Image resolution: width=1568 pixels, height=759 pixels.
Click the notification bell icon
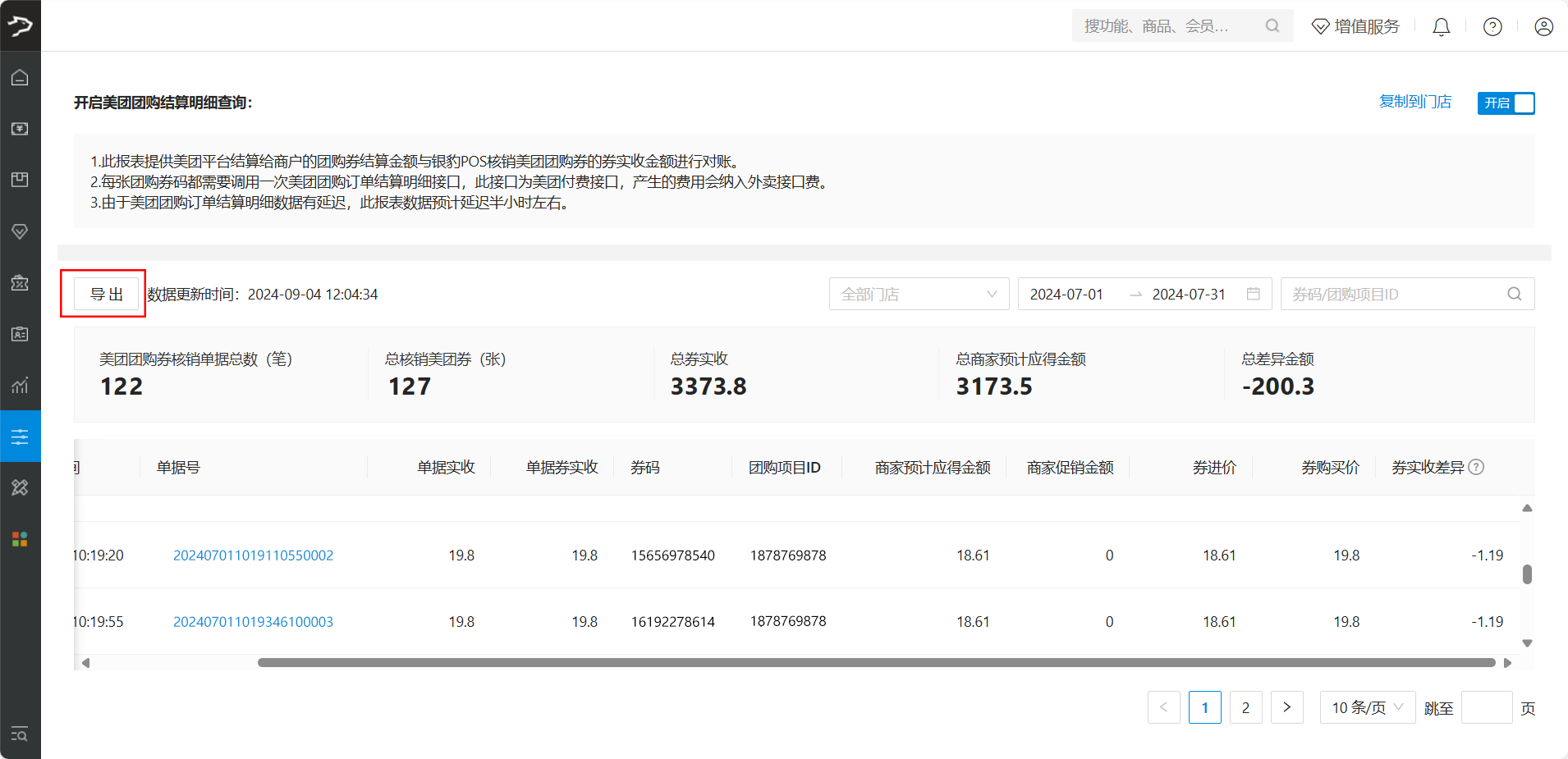tap(1441, 27)
